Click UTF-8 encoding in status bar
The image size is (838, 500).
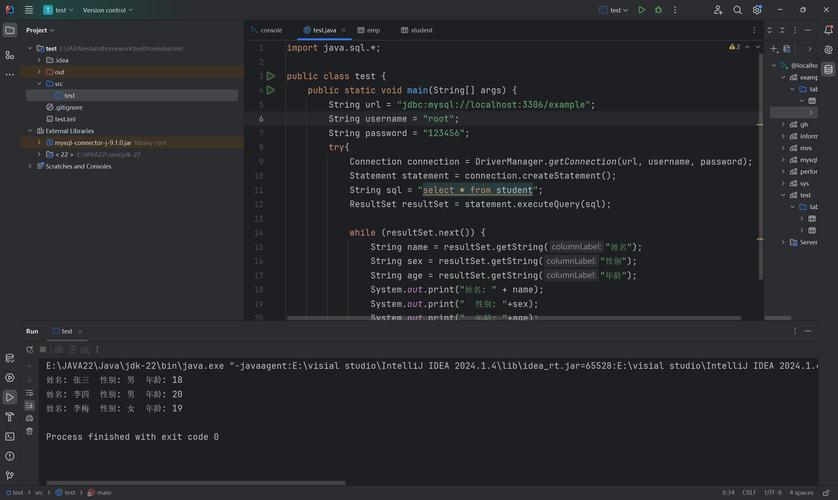pos(773,492)
